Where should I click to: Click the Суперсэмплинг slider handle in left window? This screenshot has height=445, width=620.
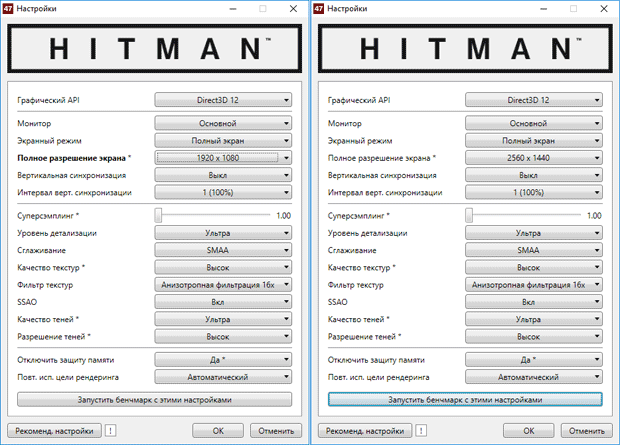coord(158,215)
